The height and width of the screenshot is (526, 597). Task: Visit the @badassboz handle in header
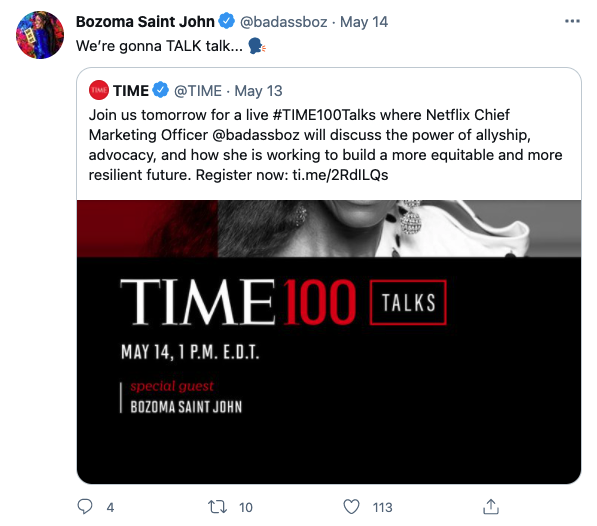(x=284, y=22)
